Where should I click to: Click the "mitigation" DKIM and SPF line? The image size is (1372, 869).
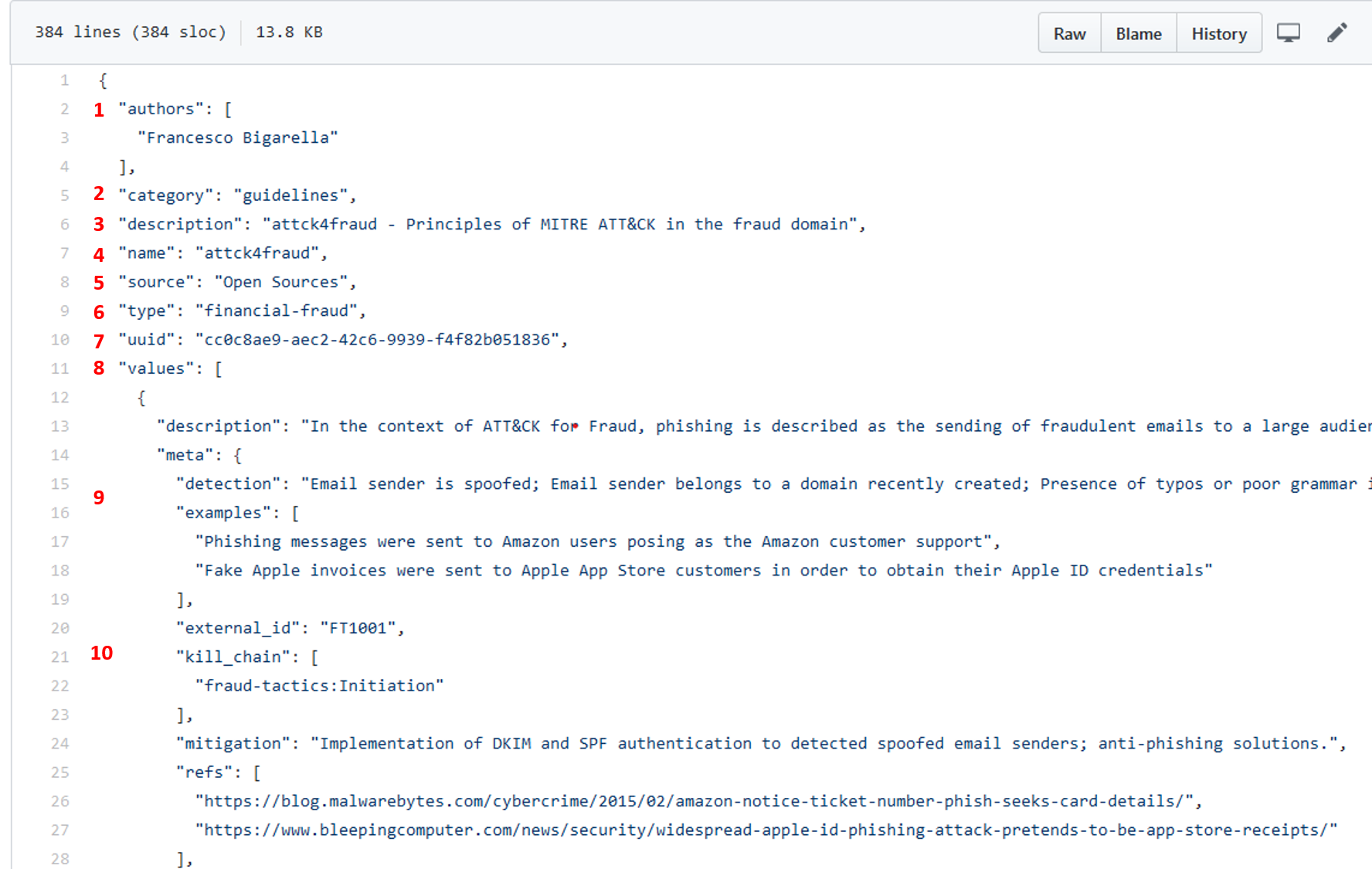coord(762,744)
